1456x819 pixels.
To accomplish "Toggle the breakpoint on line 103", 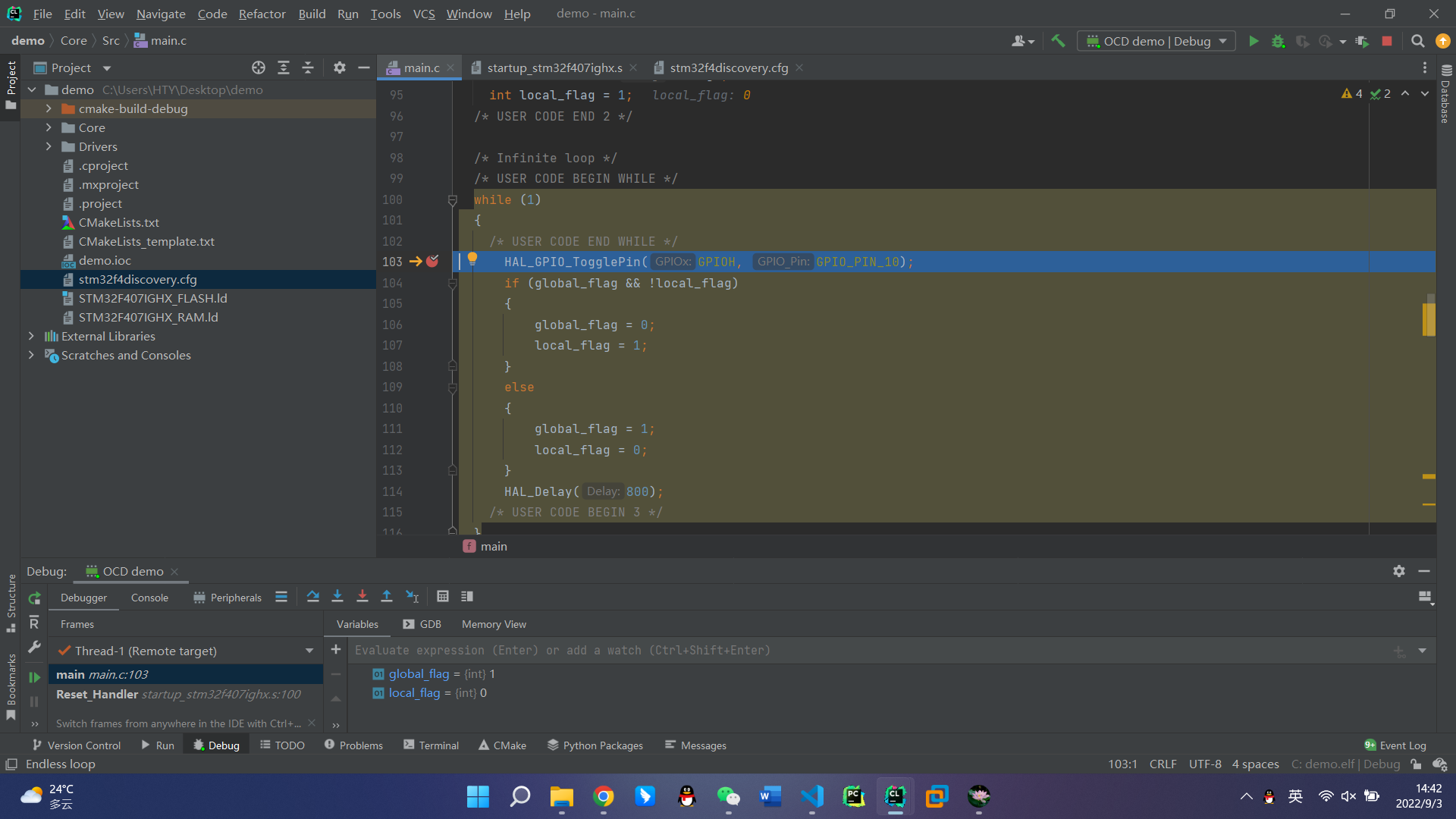I will click(432, 262).
